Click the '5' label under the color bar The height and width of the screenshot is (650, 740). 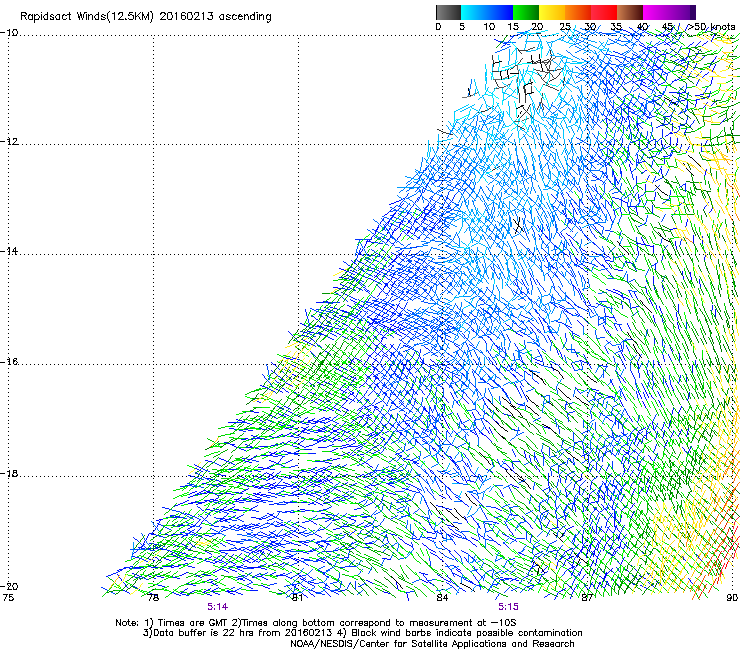[x=462, y=27]
